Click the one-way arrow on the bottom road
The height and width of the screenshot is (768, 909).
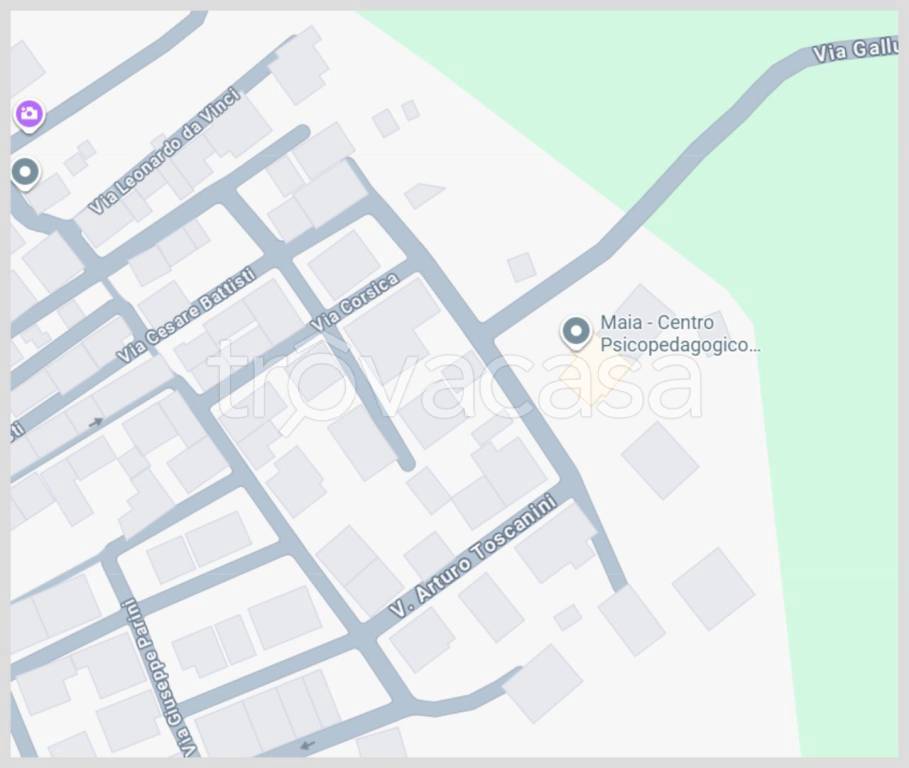[308, 745]
